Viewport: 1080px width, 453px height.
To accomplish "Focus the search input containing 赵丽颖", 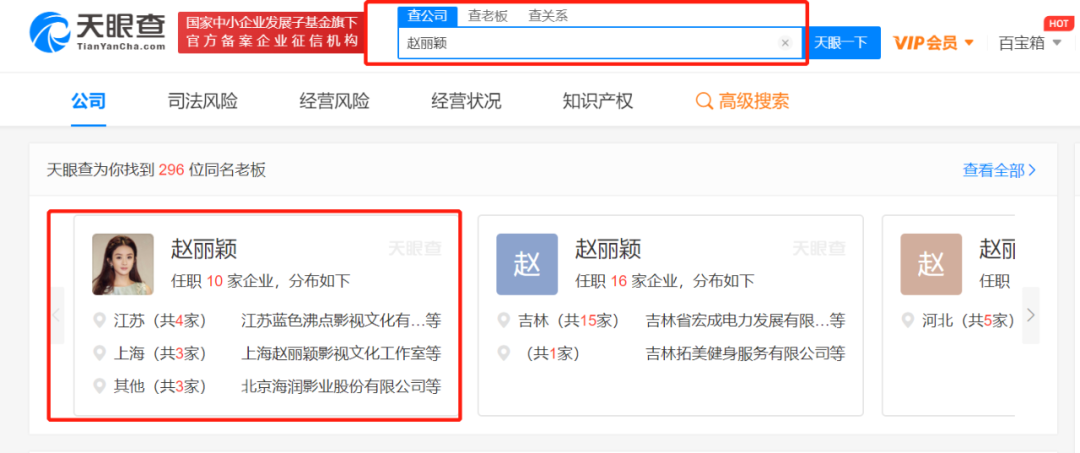I will click(600, 43).
